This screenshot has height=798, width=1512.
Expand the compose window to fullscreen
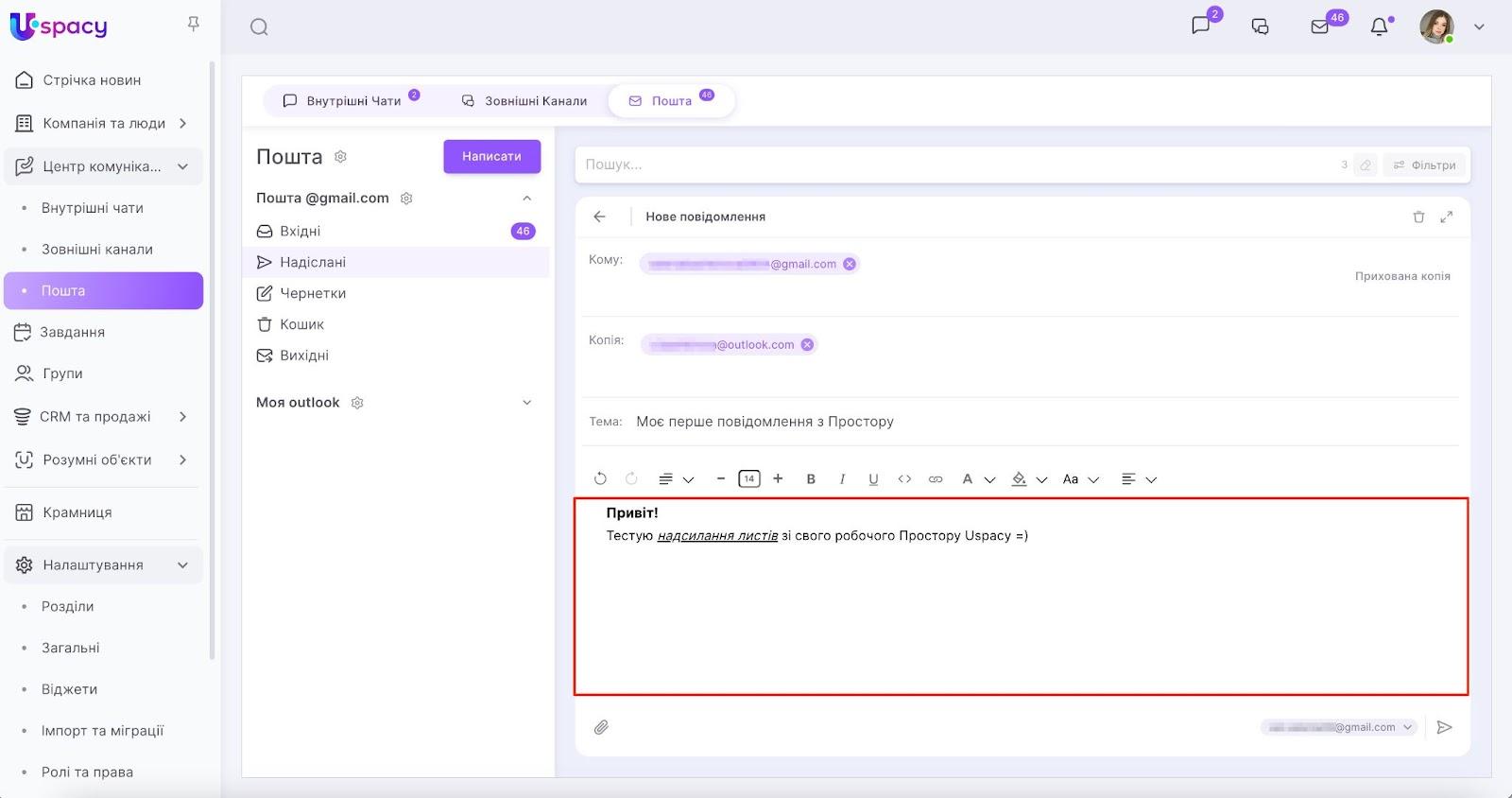point(1446,217)
